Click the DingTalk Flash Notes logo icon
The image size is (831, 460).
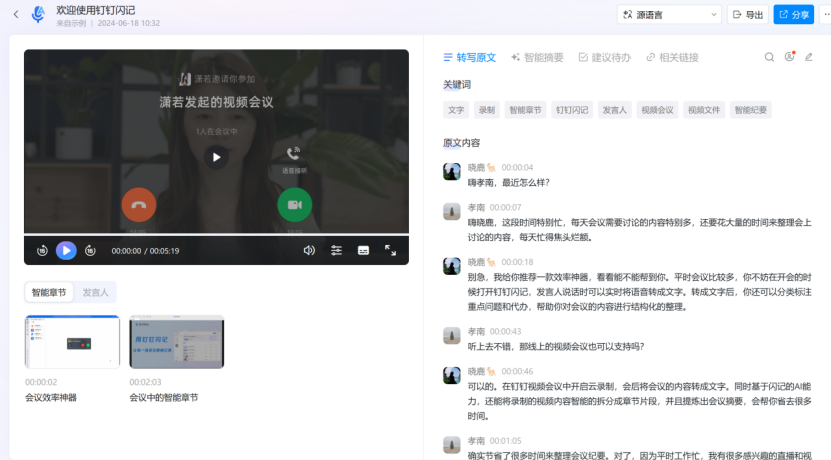(38, 14)
